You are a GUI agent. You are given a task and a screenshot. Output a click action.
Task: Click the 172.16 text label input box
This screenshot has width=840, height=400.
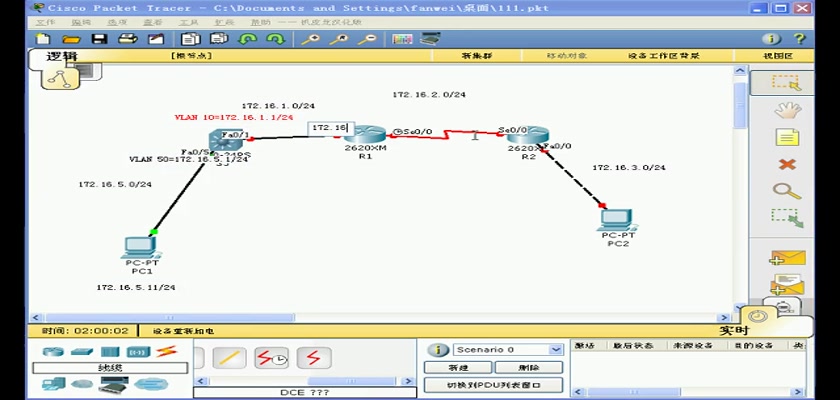[329, 128]
